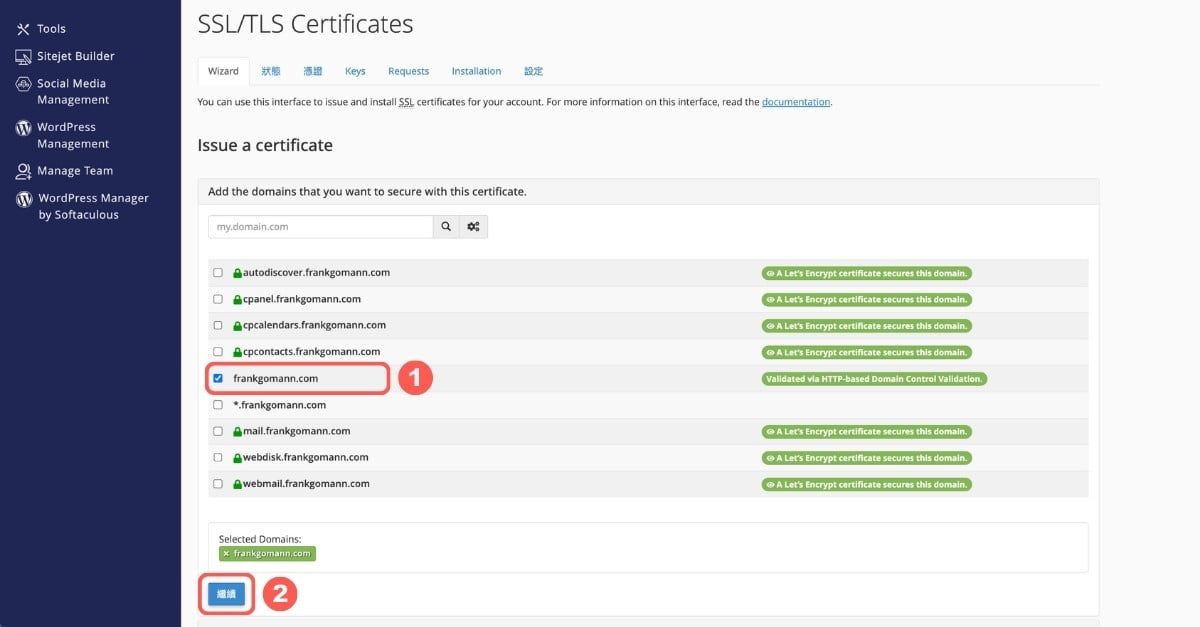Open Tools in the sidebar
Image resolution: width=1200 pixels, height=627 pixels.
[41, 29]
